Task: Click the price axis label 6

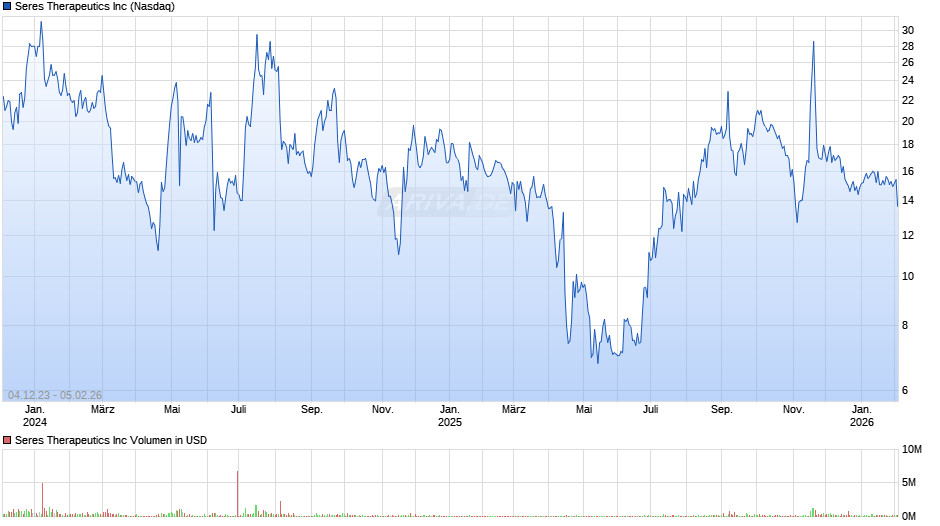Action: coord(905,390)
